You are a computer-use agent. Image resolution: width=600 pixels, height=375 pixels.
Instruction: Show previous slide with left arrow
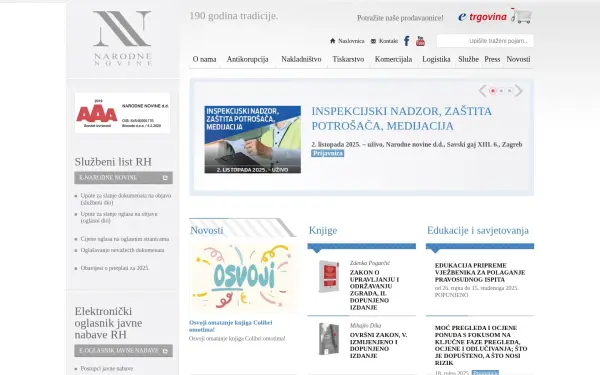click(x=483, y=91)
